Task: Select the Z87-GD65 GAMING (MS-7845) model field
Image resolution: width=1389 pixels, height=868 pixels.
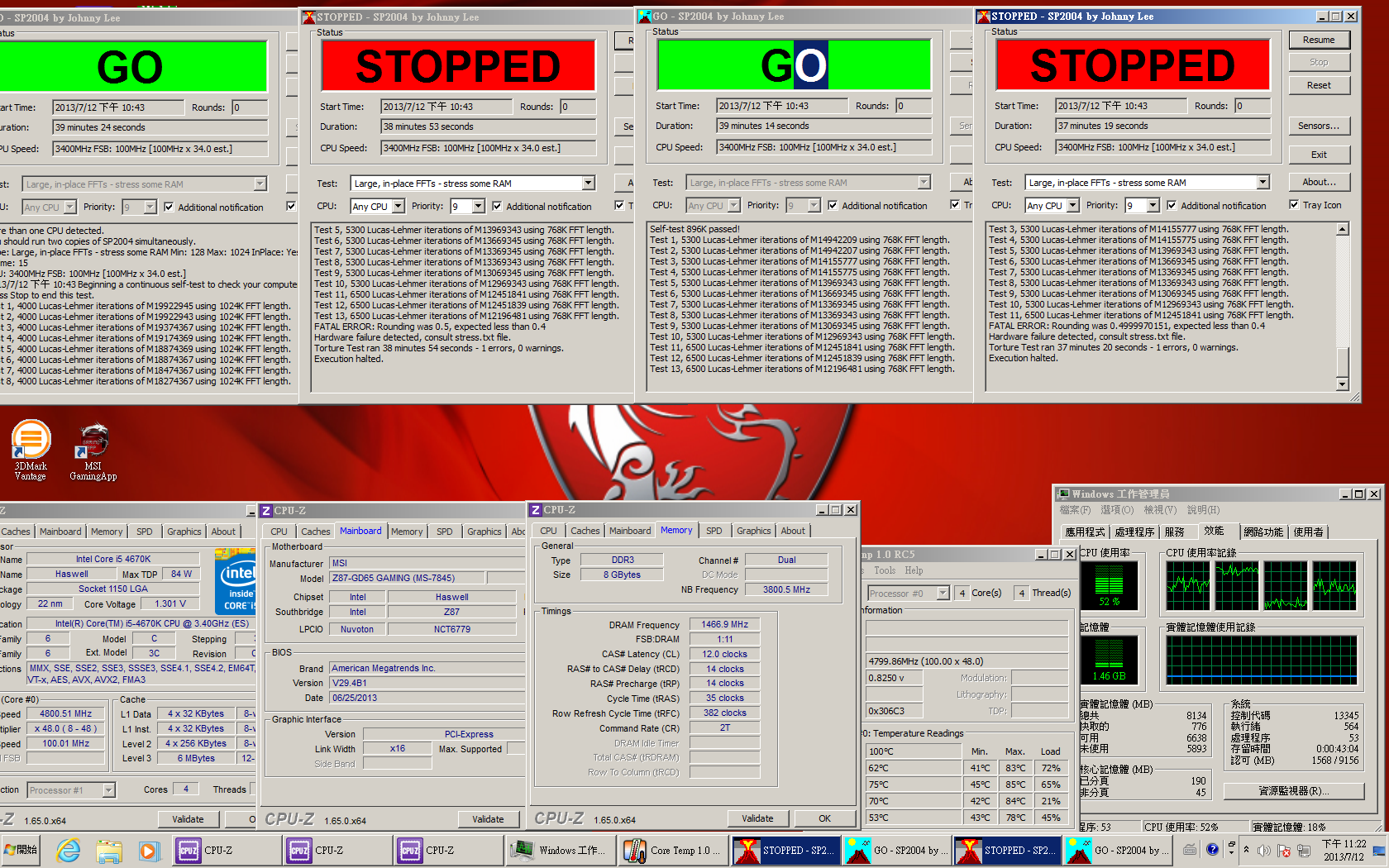Action: pyautogui.click(x=407, y=578)
